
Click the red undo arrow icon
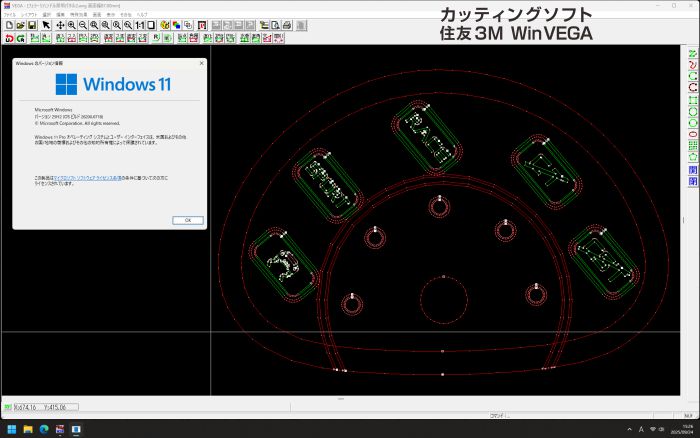coord(9,38)
